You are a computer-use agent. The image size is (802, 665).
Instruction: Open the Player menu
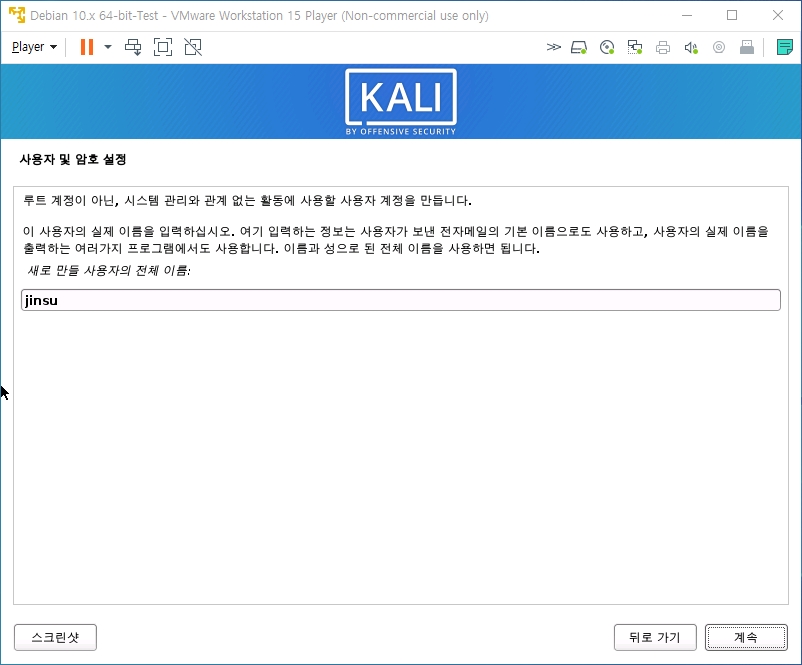pos(34,47)
